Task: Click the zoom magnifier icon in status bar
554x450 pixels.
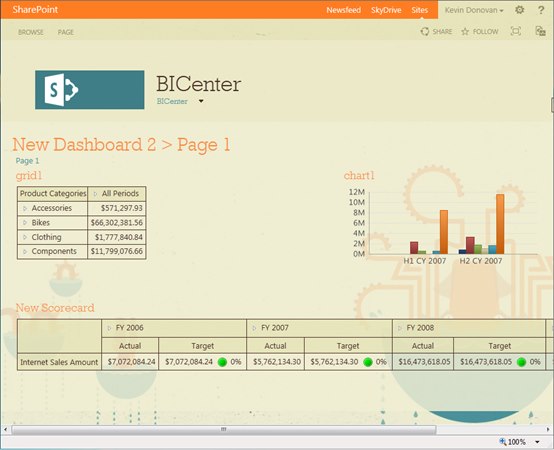Action: click(502, 442)
